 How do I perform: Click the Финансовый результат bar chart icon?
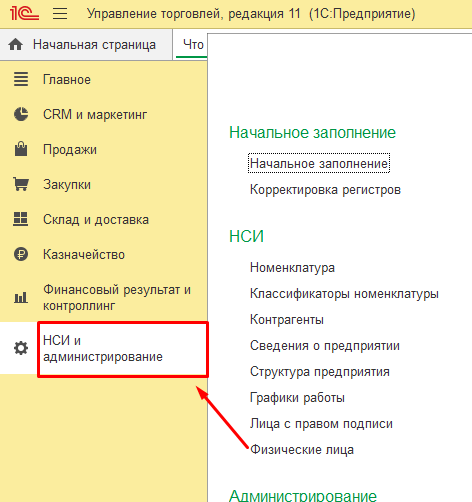tap(21, 297)
